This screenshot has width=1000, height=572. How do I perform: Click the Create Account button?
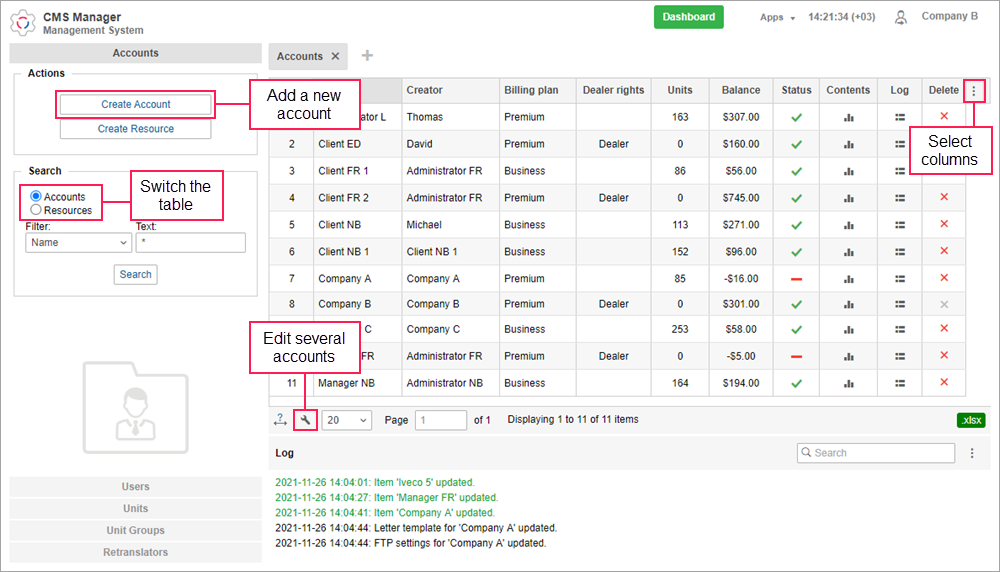136,104
